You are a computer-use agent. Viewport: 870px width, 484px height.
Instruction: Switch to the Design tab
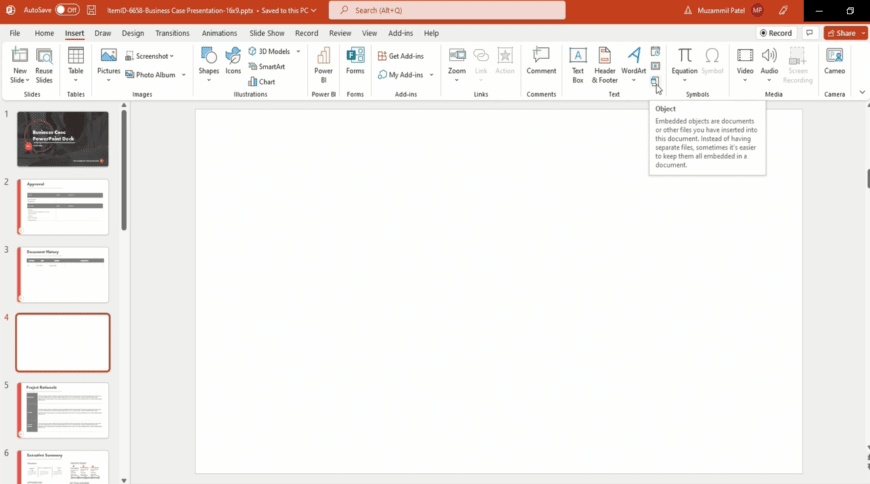pyautogui.click(x=133, y=33)
